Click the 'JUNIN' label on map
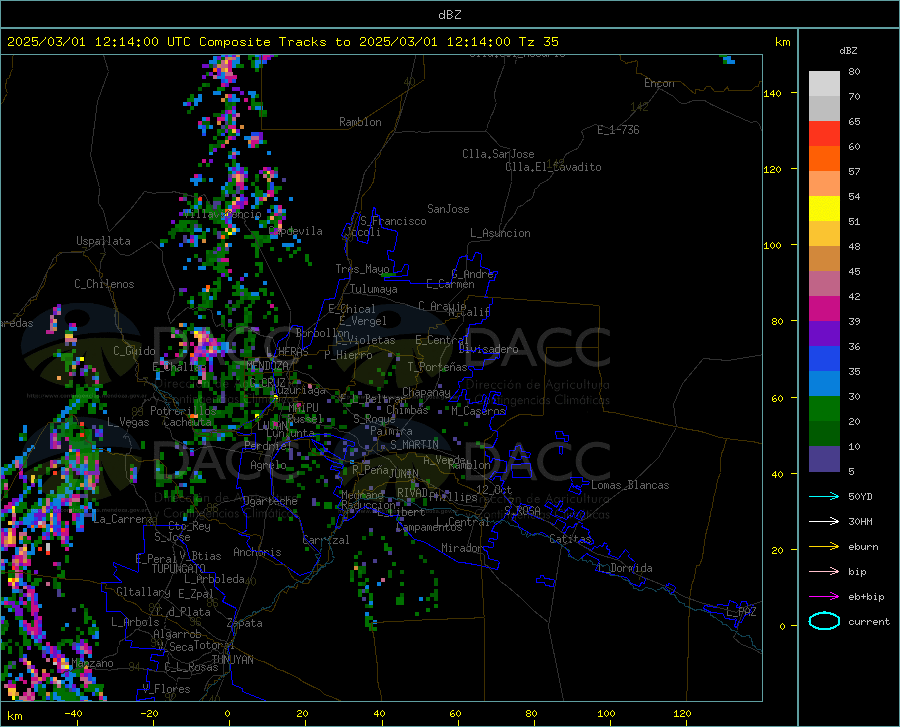The width and height of the screenshot is (900, 727). click(x=404, y=474)
